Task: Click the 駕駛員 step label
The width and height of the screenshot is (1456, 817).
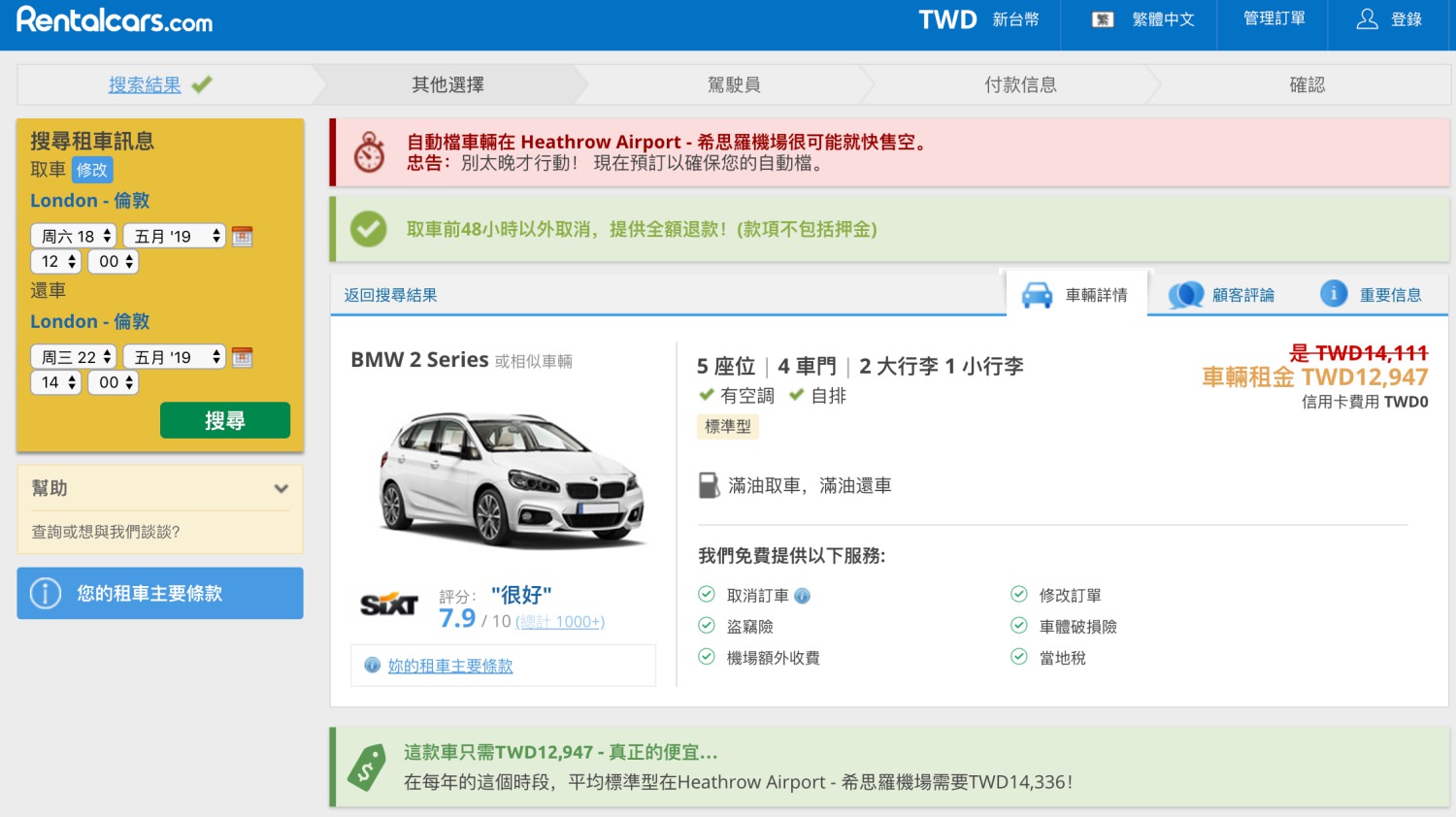Action: [734, 84]
